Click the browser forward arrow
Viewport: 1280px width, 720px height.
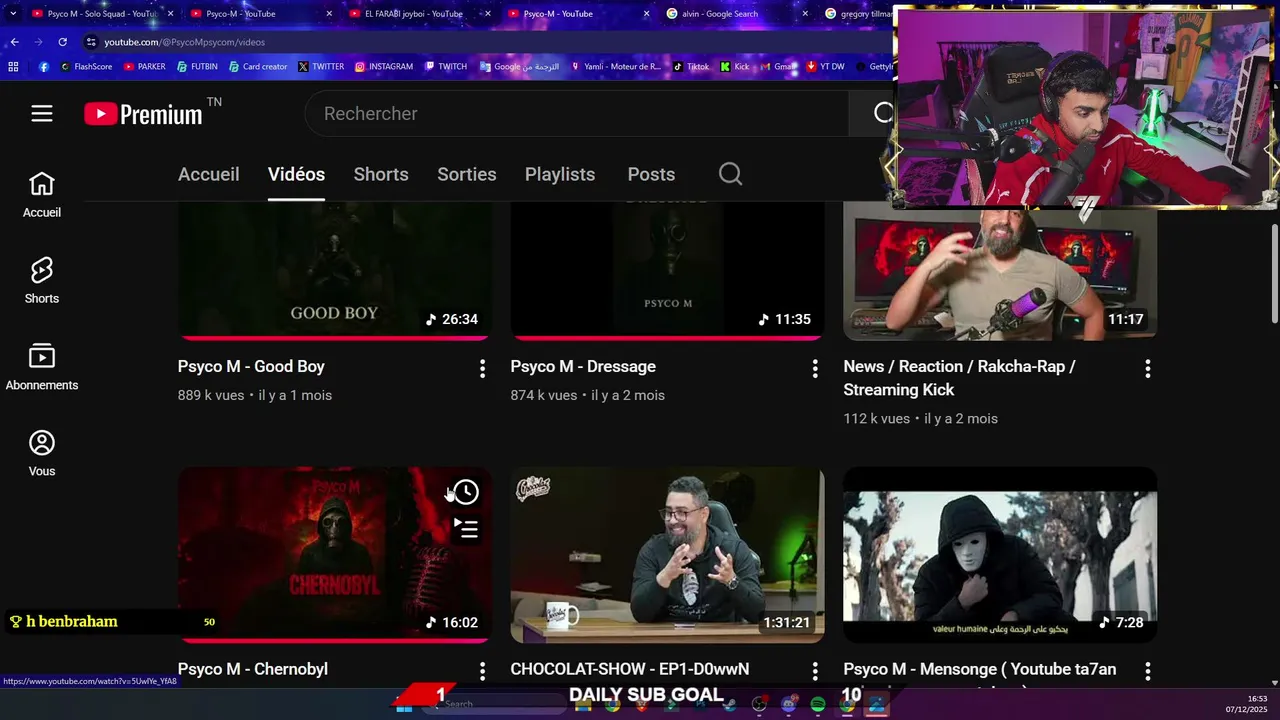click(x=38, y=42)
